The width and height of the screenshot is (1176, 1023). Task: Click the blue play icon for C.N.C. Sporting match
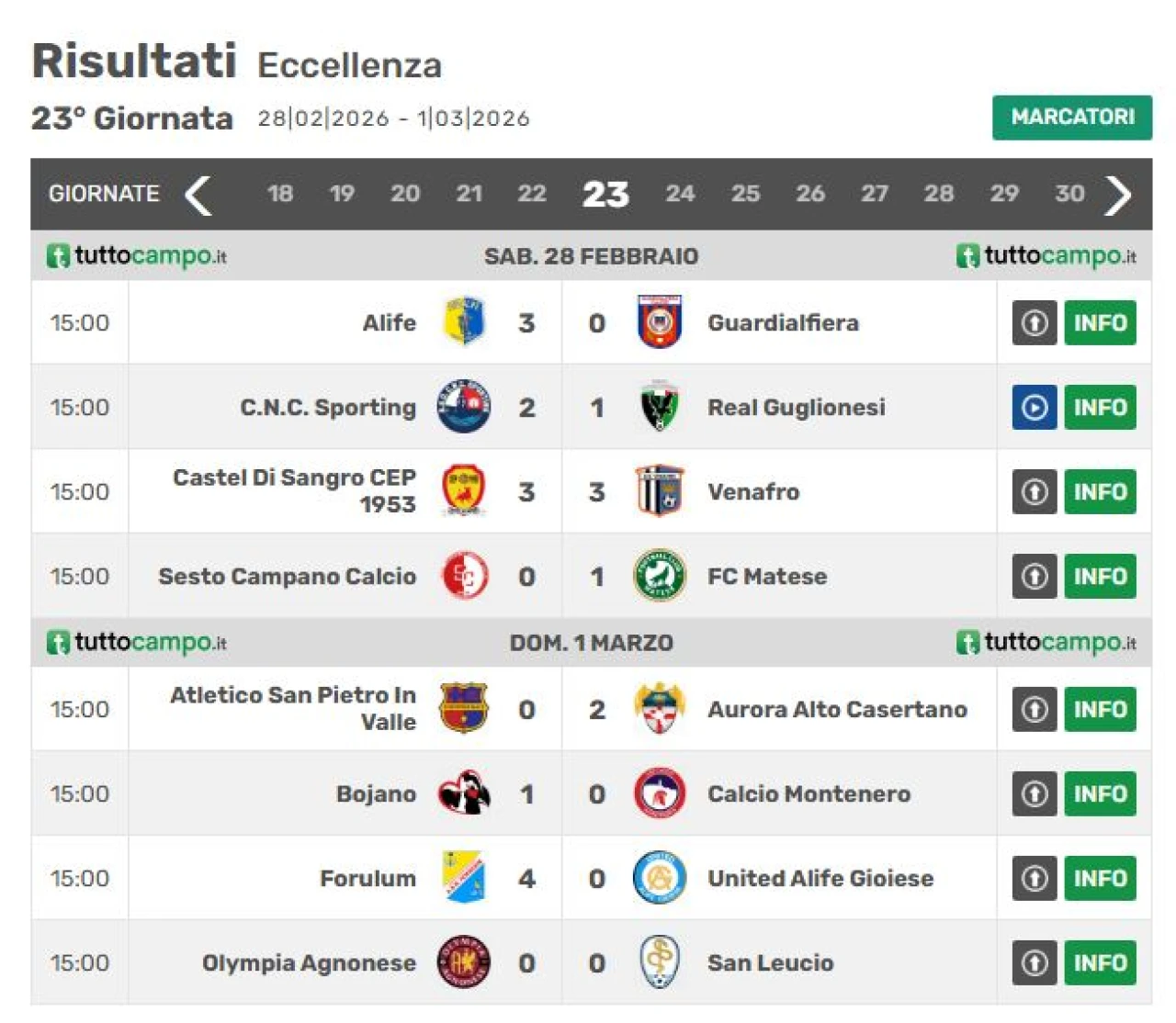pos(1035,407)
